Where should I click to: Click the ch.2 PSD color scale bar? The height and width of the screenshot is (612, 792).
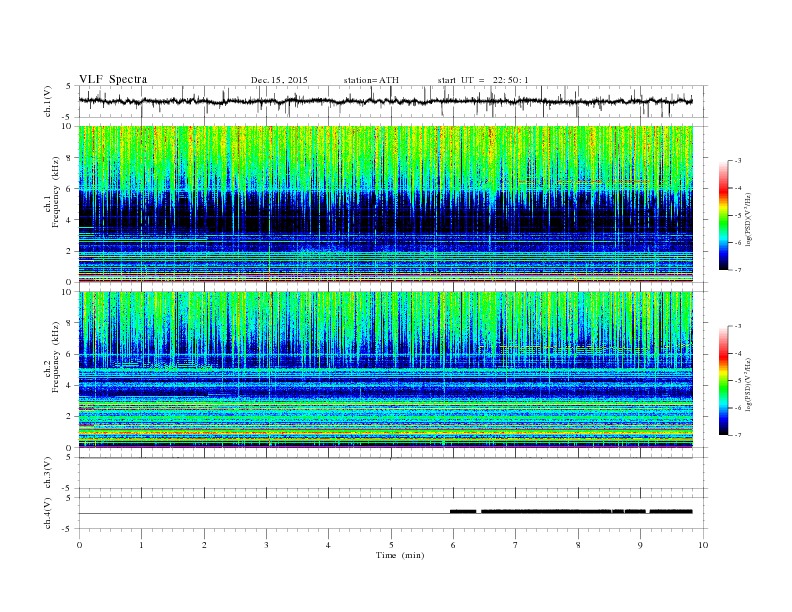[724, 381]
